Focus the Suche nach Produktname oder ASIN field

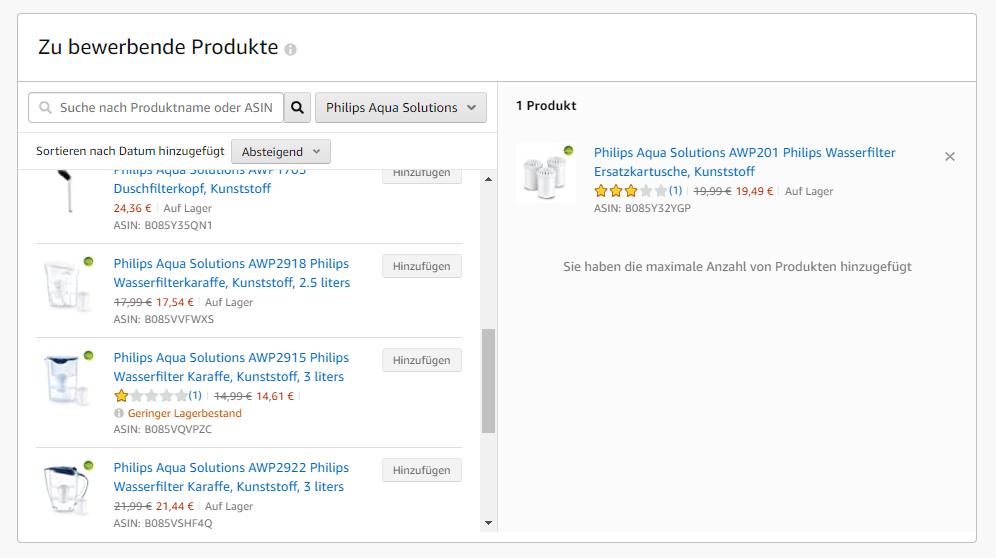pos(156,107)
